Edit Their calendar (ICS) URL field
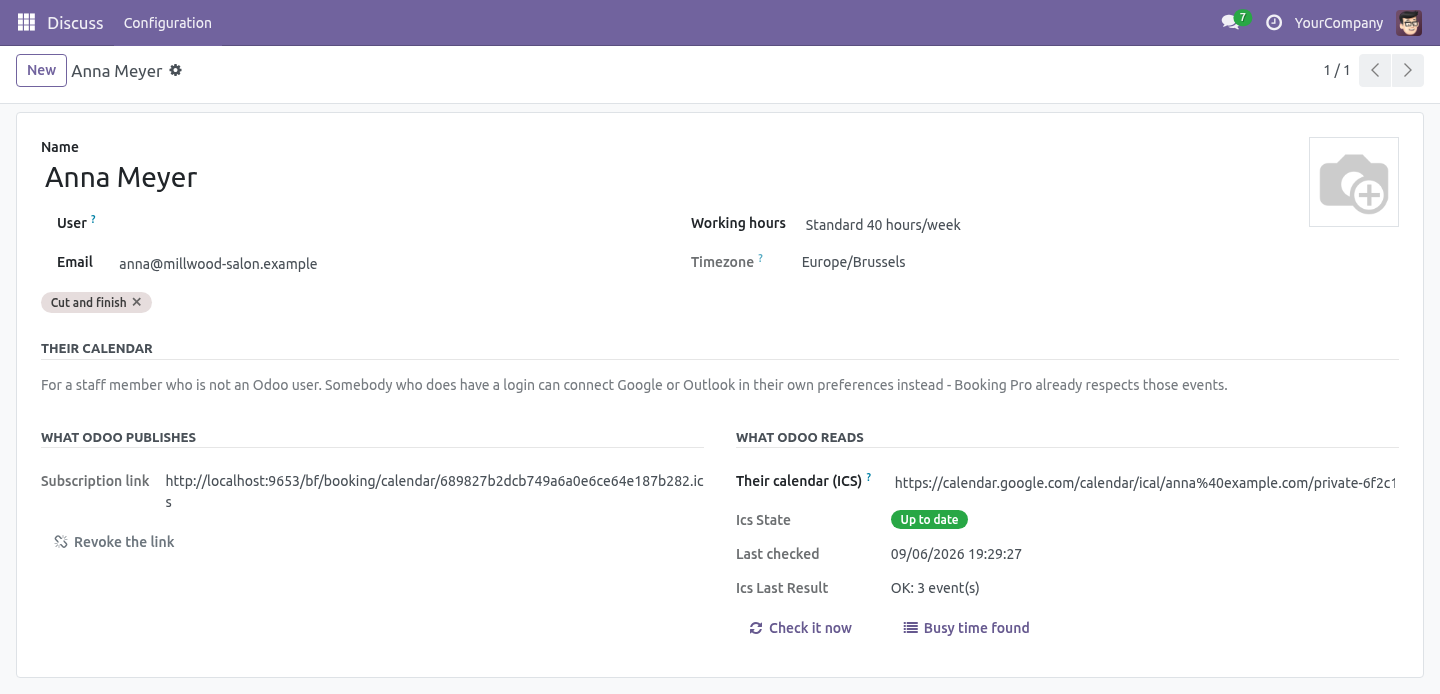 (1144, 482)
